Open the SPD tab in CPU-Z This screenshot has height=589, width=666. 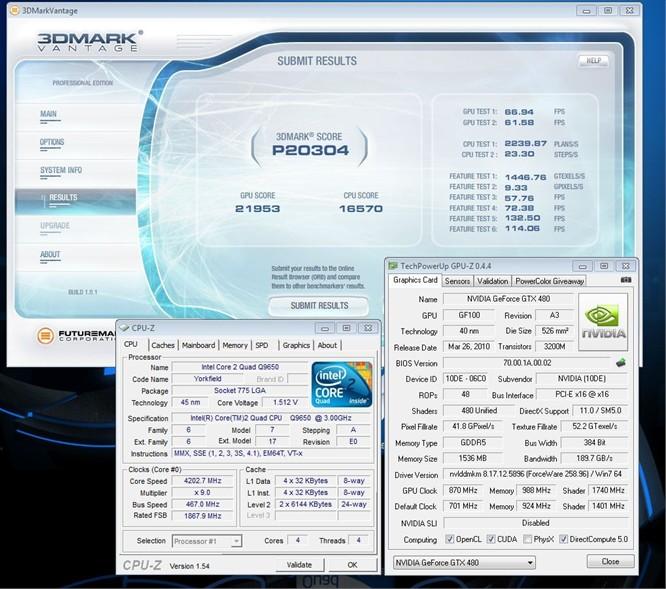tap(262, 345)
